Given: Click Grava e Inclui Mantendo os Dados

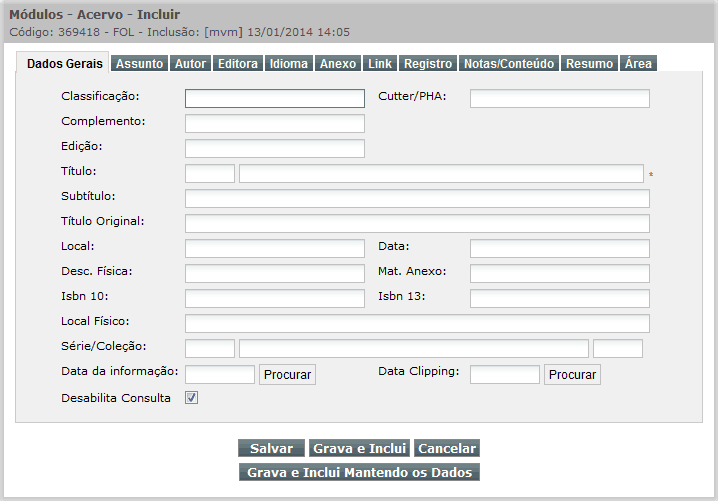Looking at the screenshot, I should click(359, 472).
